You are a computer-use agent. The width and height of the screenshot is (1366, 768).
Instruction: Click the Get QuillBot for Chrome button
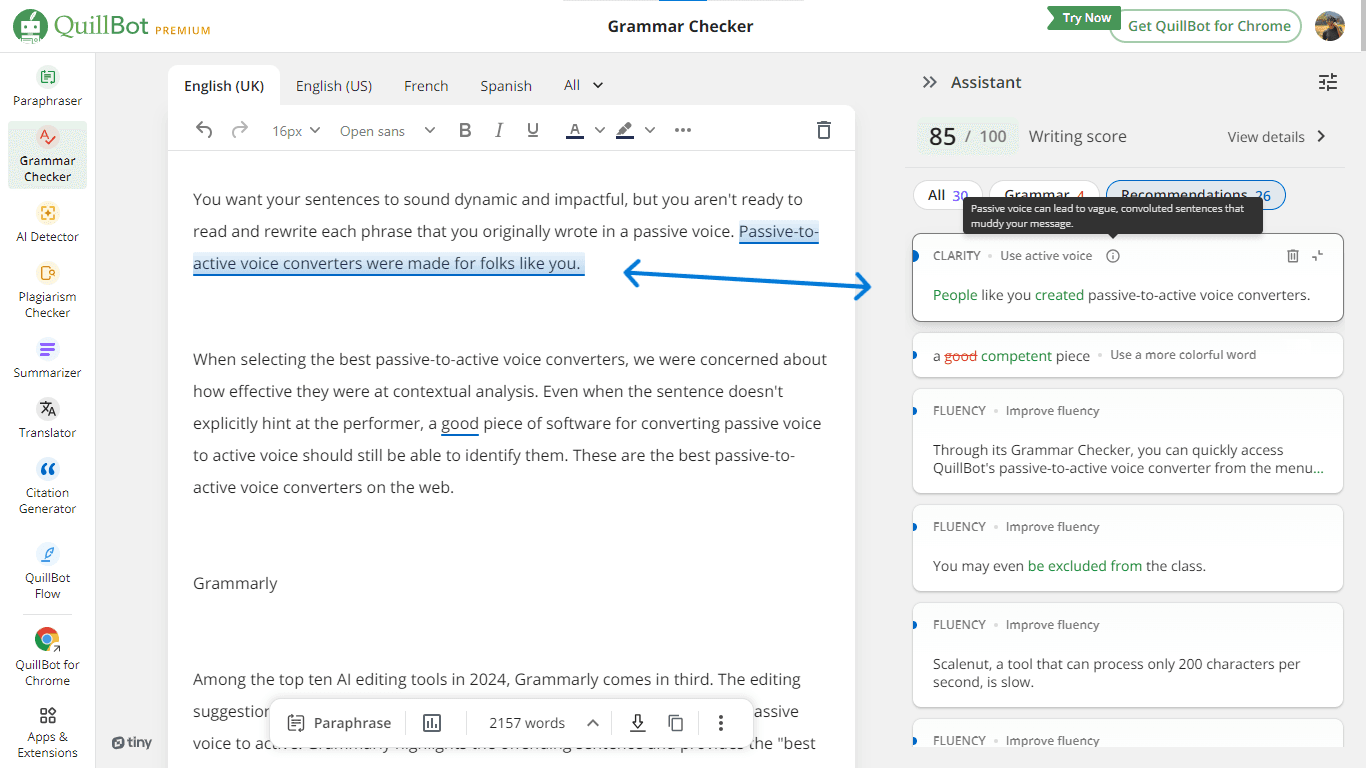coord(1208,26)
